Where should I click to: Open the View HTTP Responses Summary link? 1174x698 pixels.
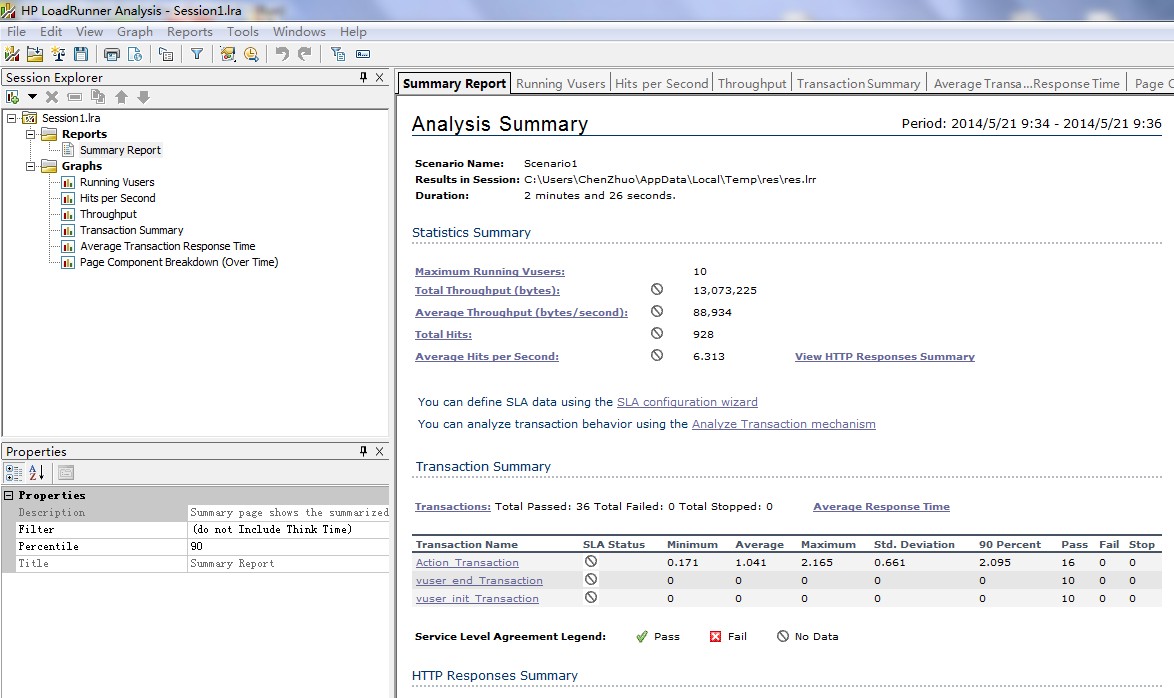[x=884, y=356]
